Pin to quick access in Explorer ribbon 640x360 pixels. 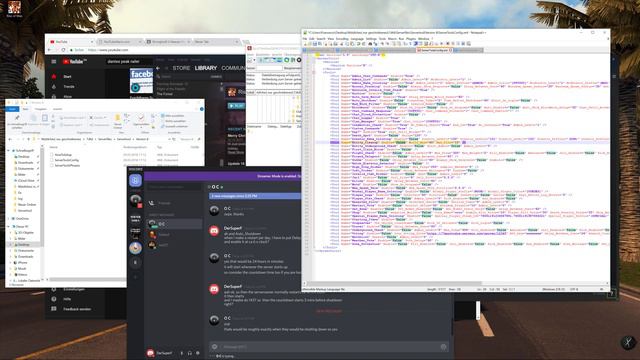[x=17, y=121]
